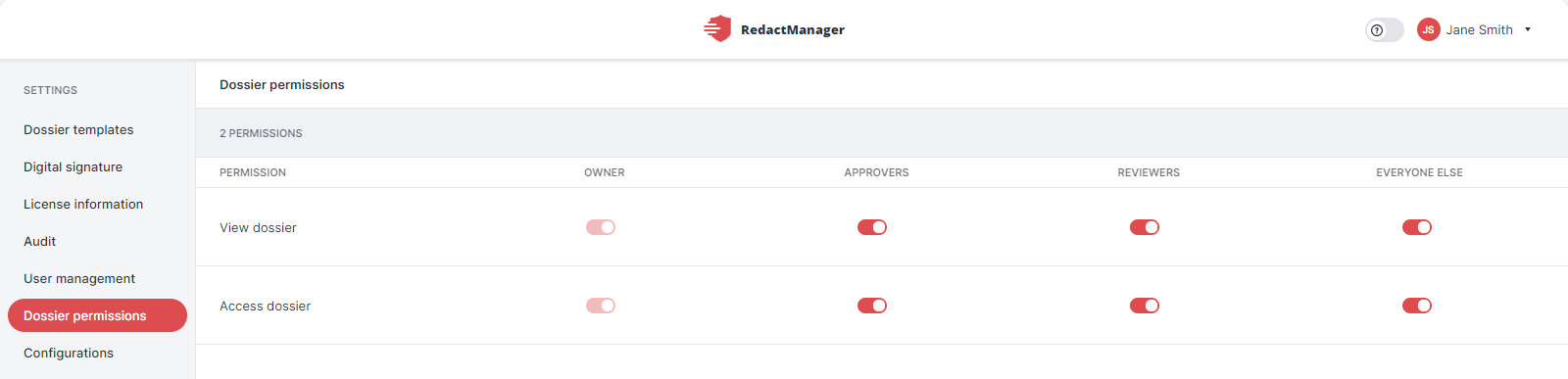This screenshot has width=1568, height=379.
Task: Disable View dossier for Reviewers
Action: click(1145, 227)
